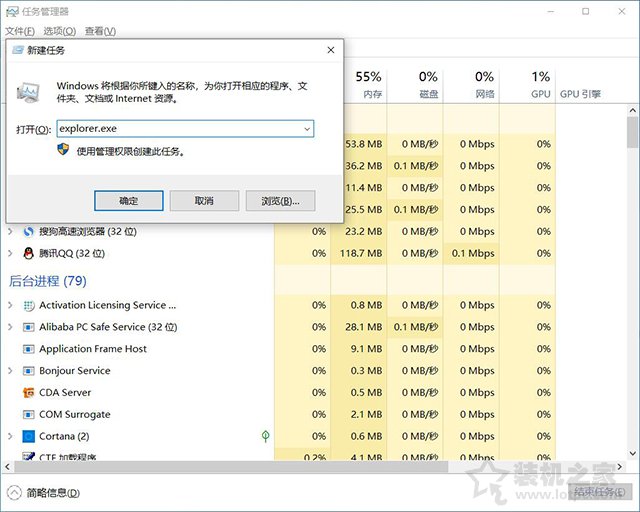Click the Cortana green leaf status icon

point(265,436)
